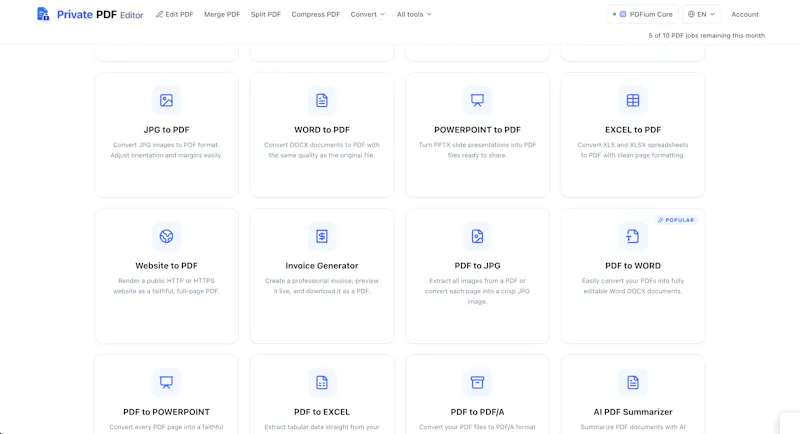Select the WORD to PDF card title
Image resolution: width=800 pixels, height=434 pixels.
[322, 130]
